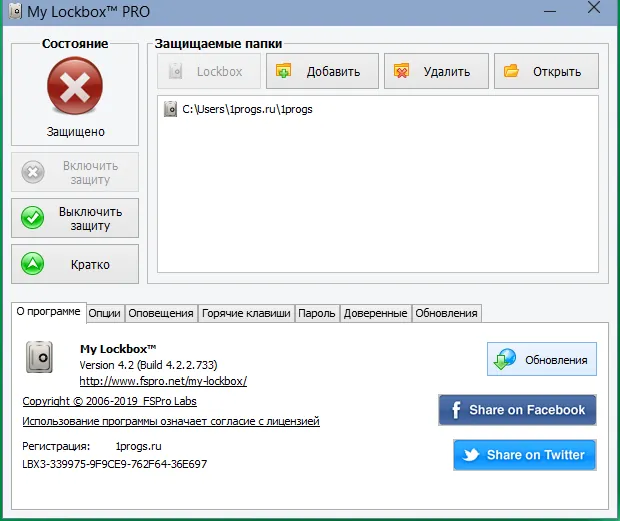Click the grayed-out Lockbox button
This screenshot has width=620, height=521.
[209, 71]
